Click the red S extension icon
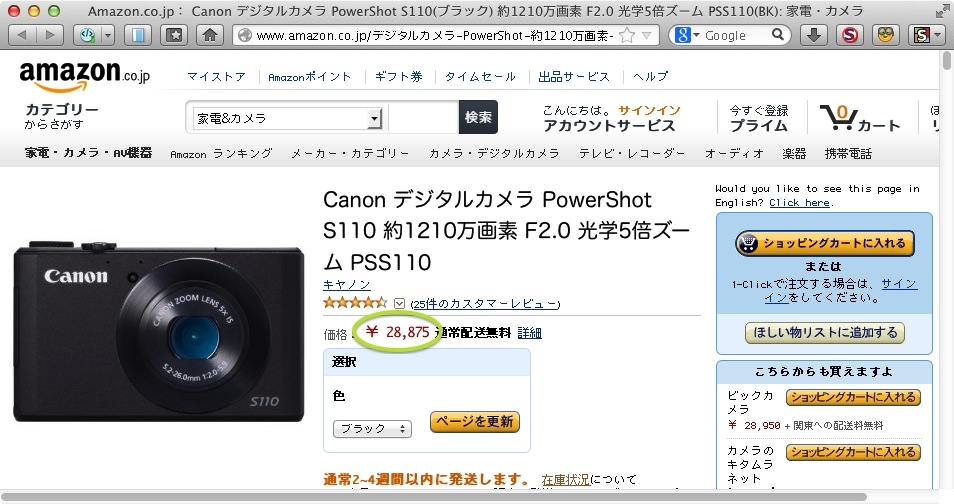Screen dimensions: 954x504 [x=849, y=35]
